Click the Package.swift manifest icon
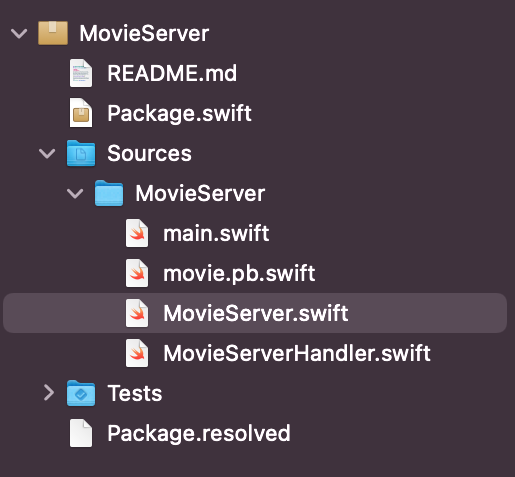 [x=81, y=113]
